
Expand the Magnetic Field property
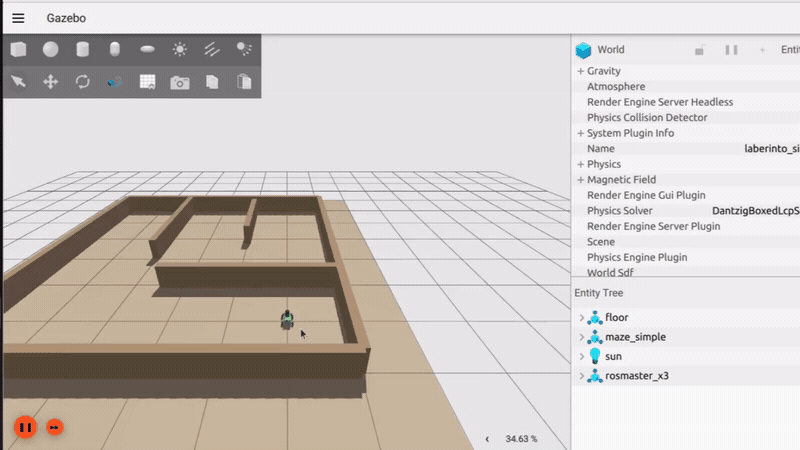pyautogui.click(x=581, y=180)
